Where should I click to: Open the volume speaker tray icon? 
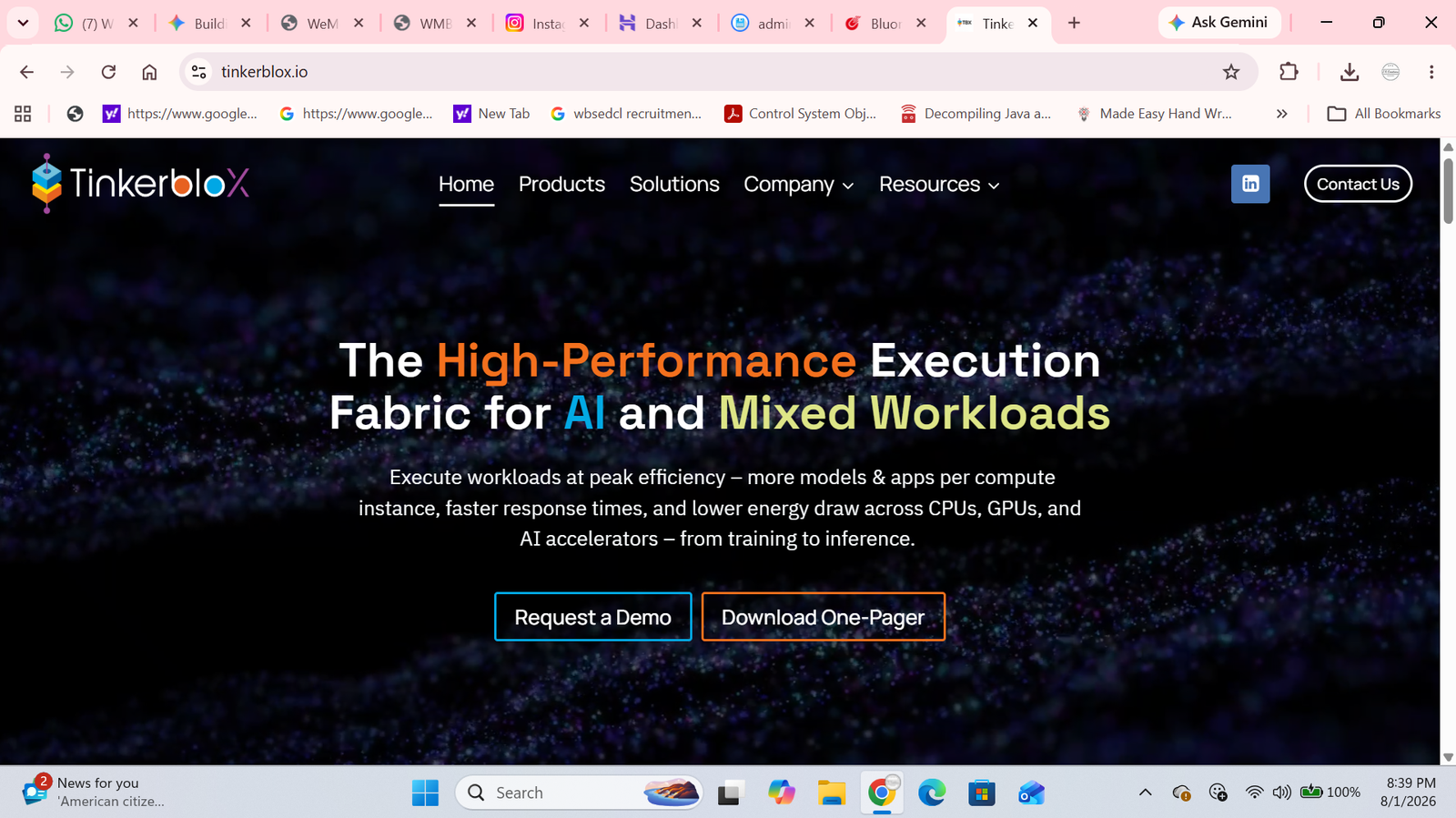click(1281, 793)
